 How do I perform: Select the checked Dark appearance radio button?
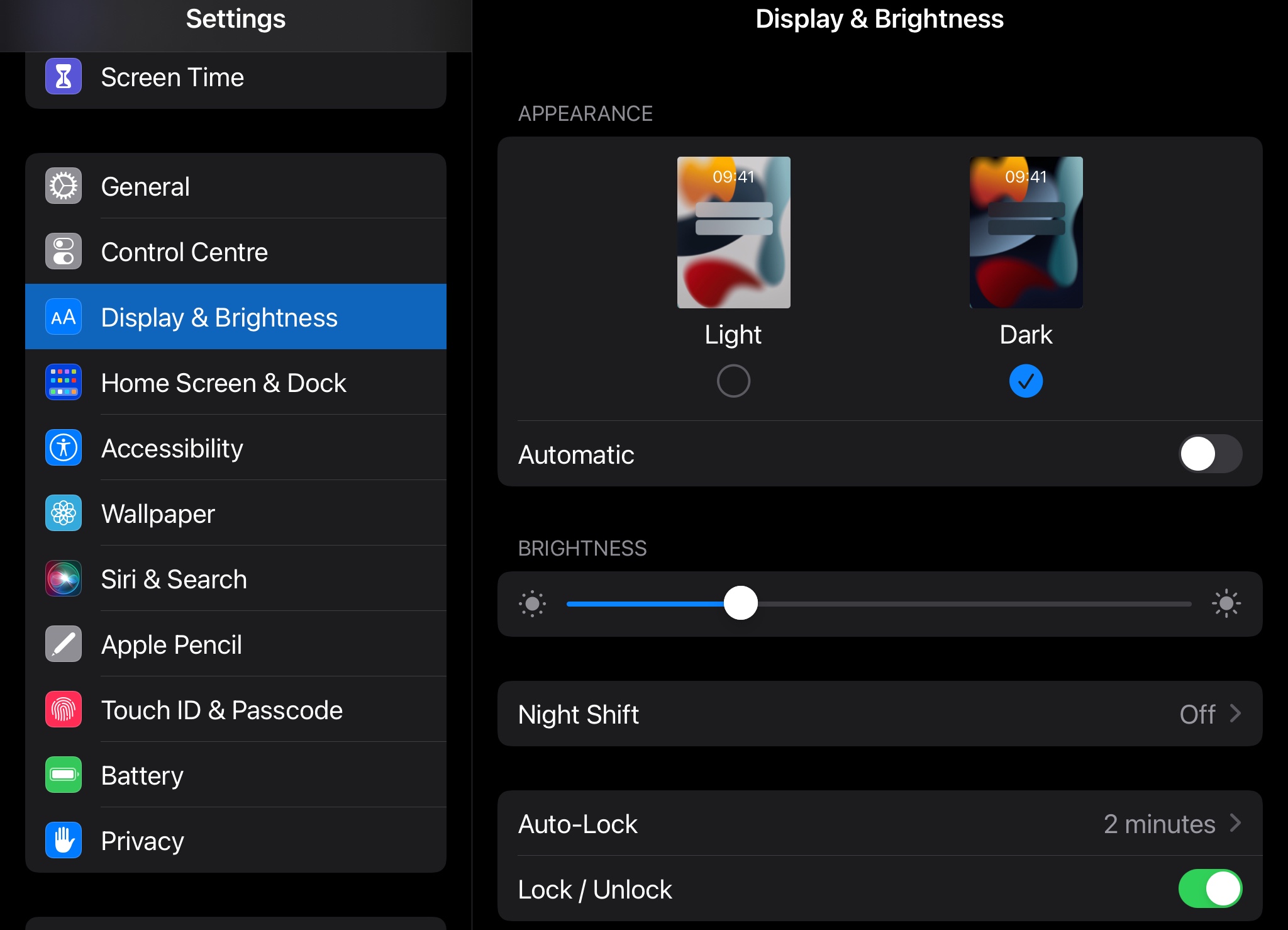(1026, 381)
